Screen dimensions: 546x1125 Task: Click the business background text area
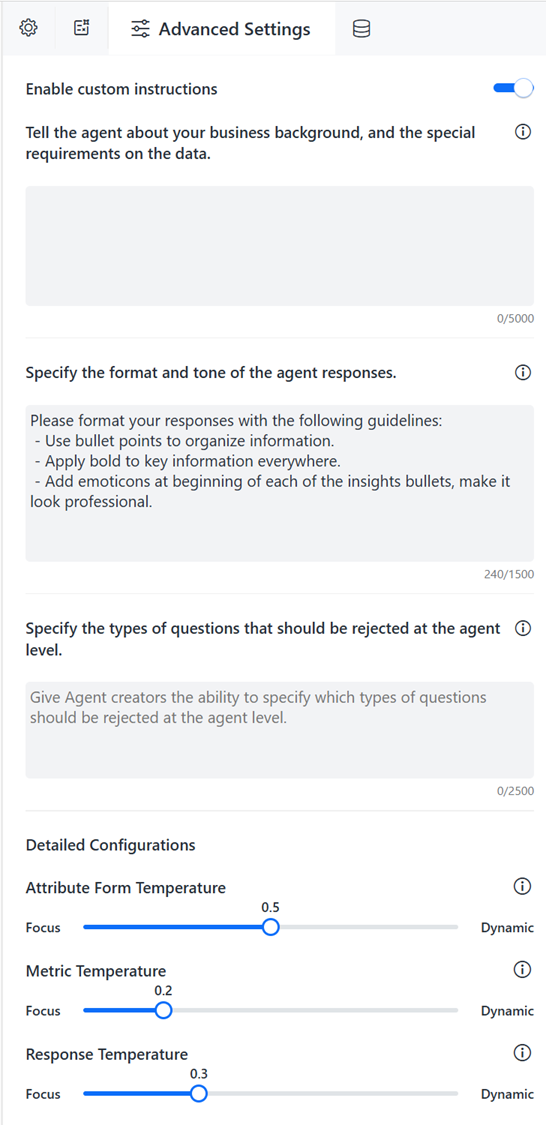280,246
